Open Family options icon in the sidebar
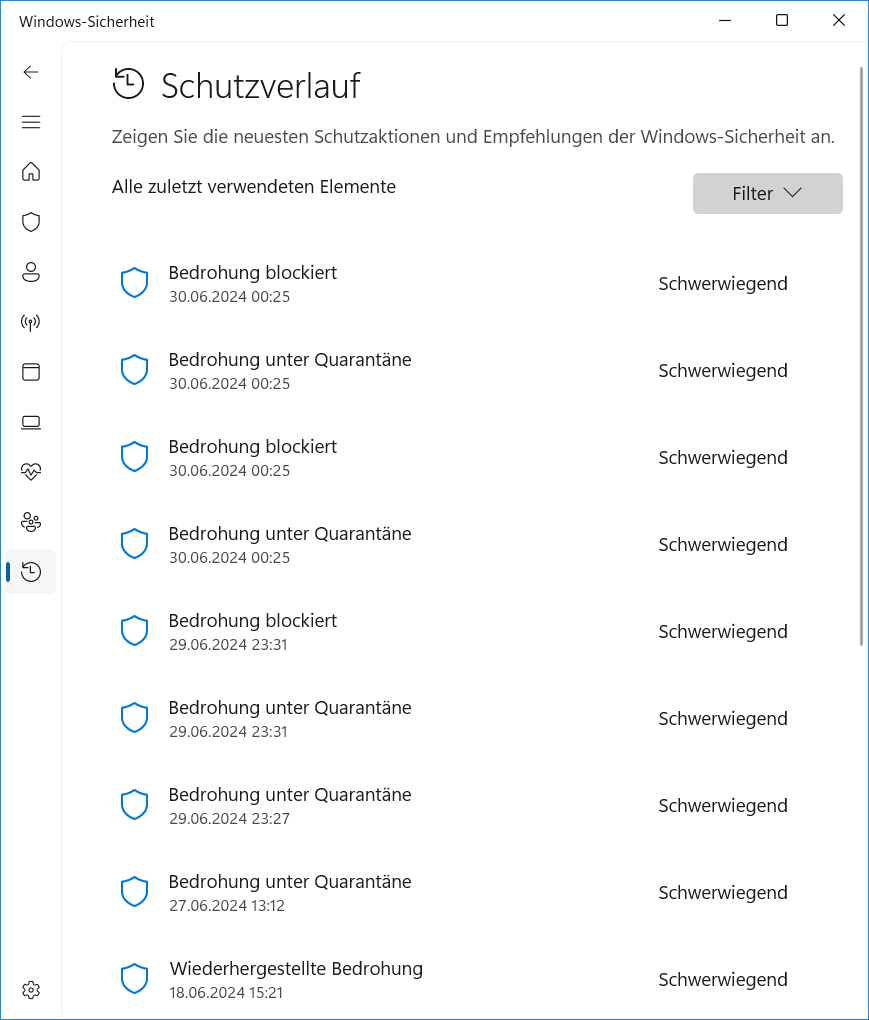 [31, 522]
